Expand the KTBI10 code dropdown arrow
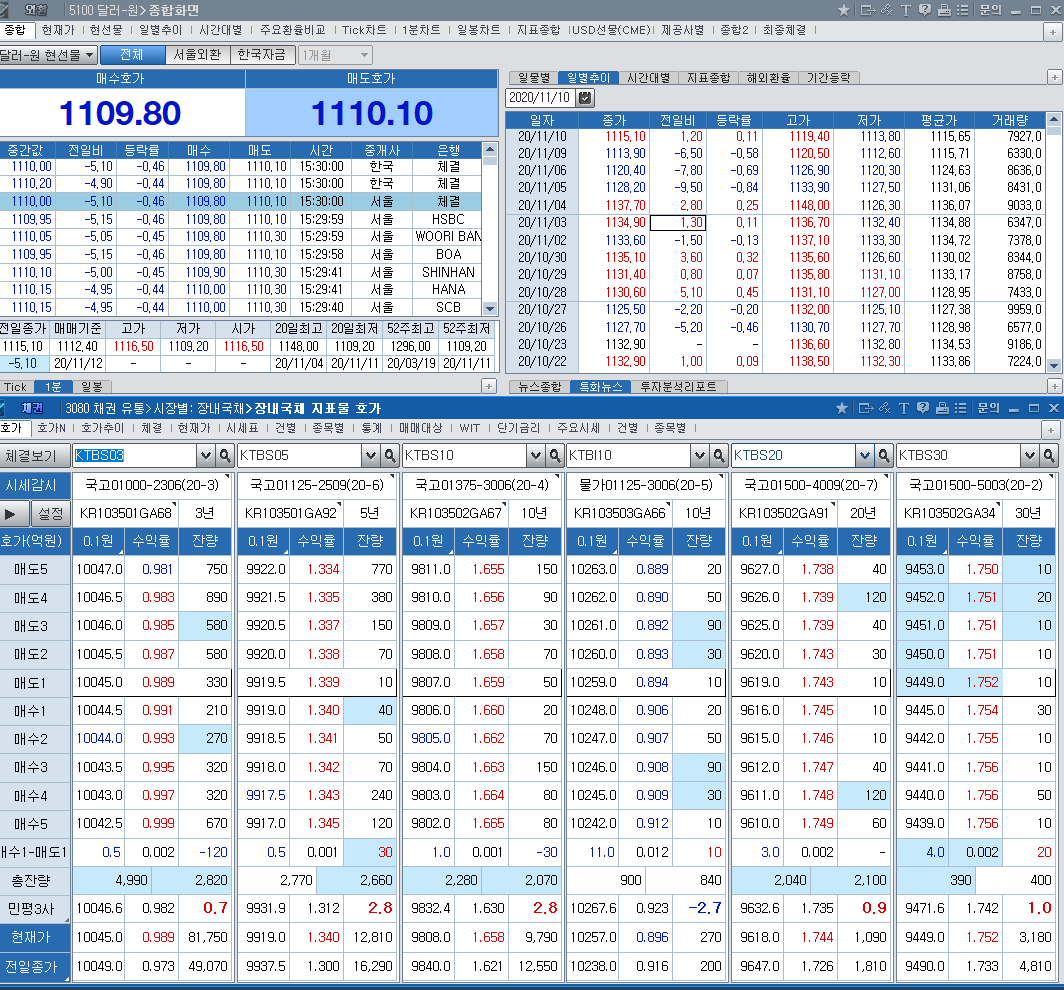The width and height of the screenshot is (1064, 990). coord(700,456)
